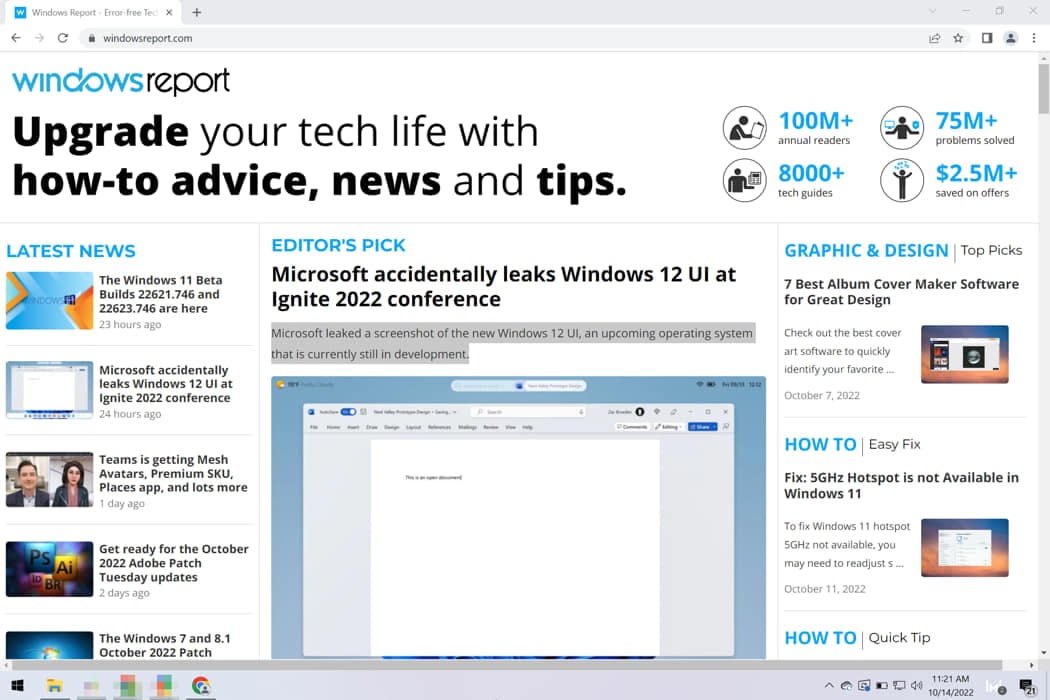Switch to Chrome in the taskbar

click(x=200, y=686)
